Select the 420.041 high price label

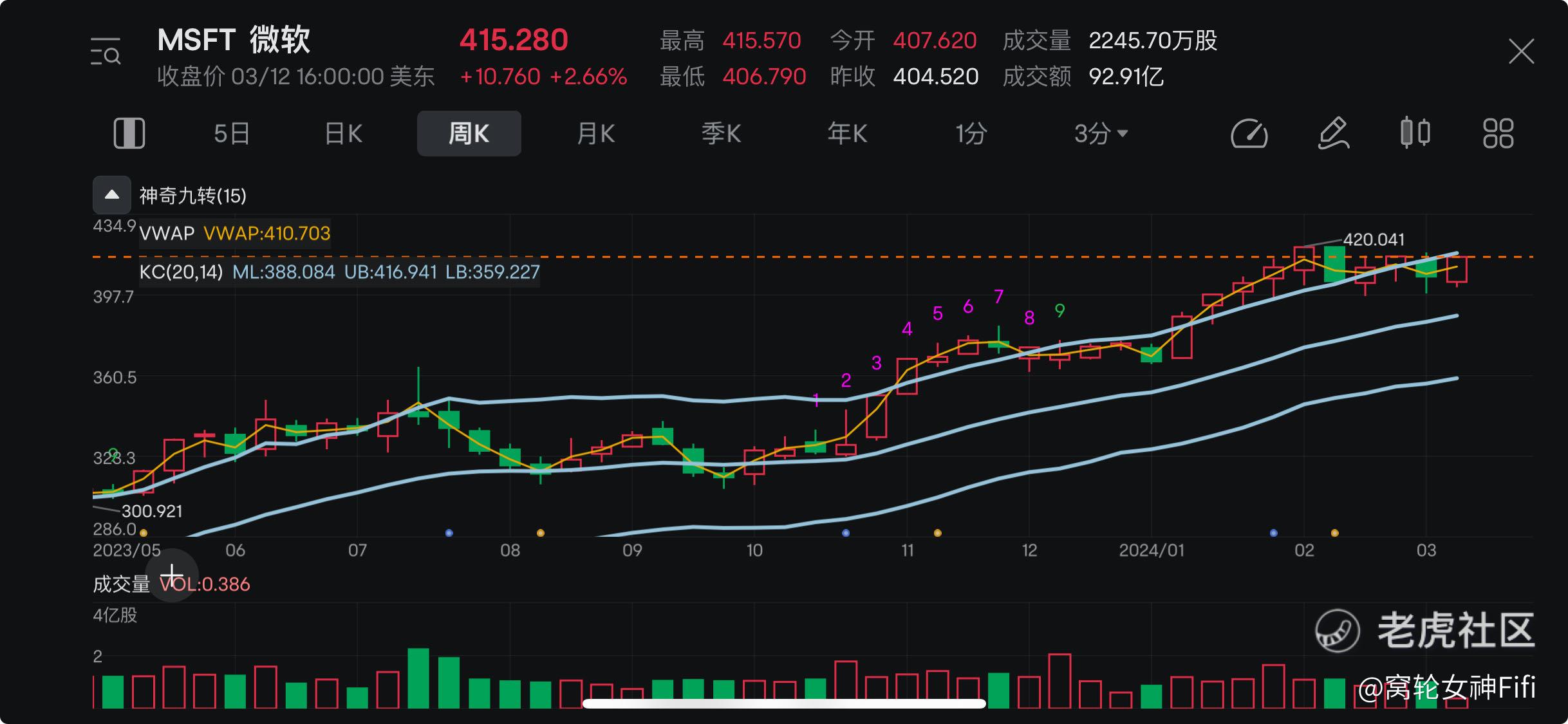pos(1374,239)
